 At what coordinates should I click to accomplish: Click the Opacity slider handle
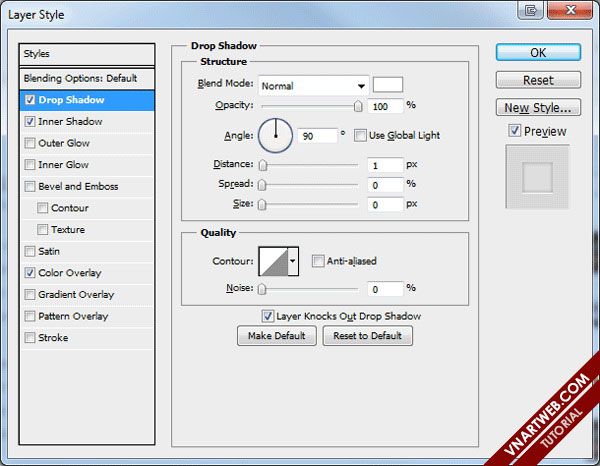pyautogui.click(x=357, y=106)
